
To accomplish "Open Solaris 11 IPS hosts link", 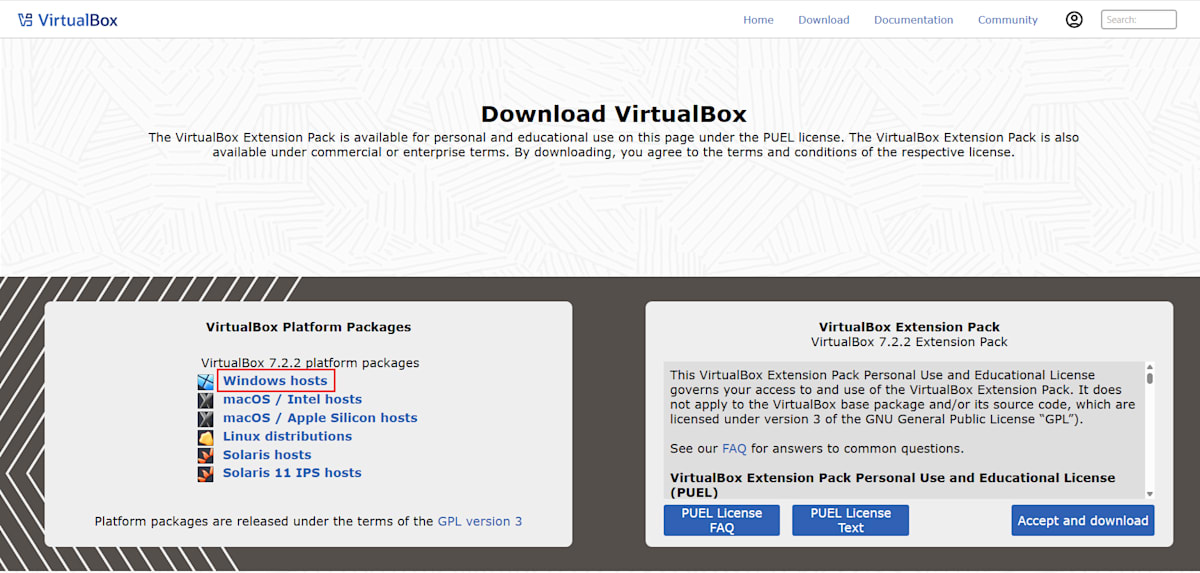I will 292,473.
